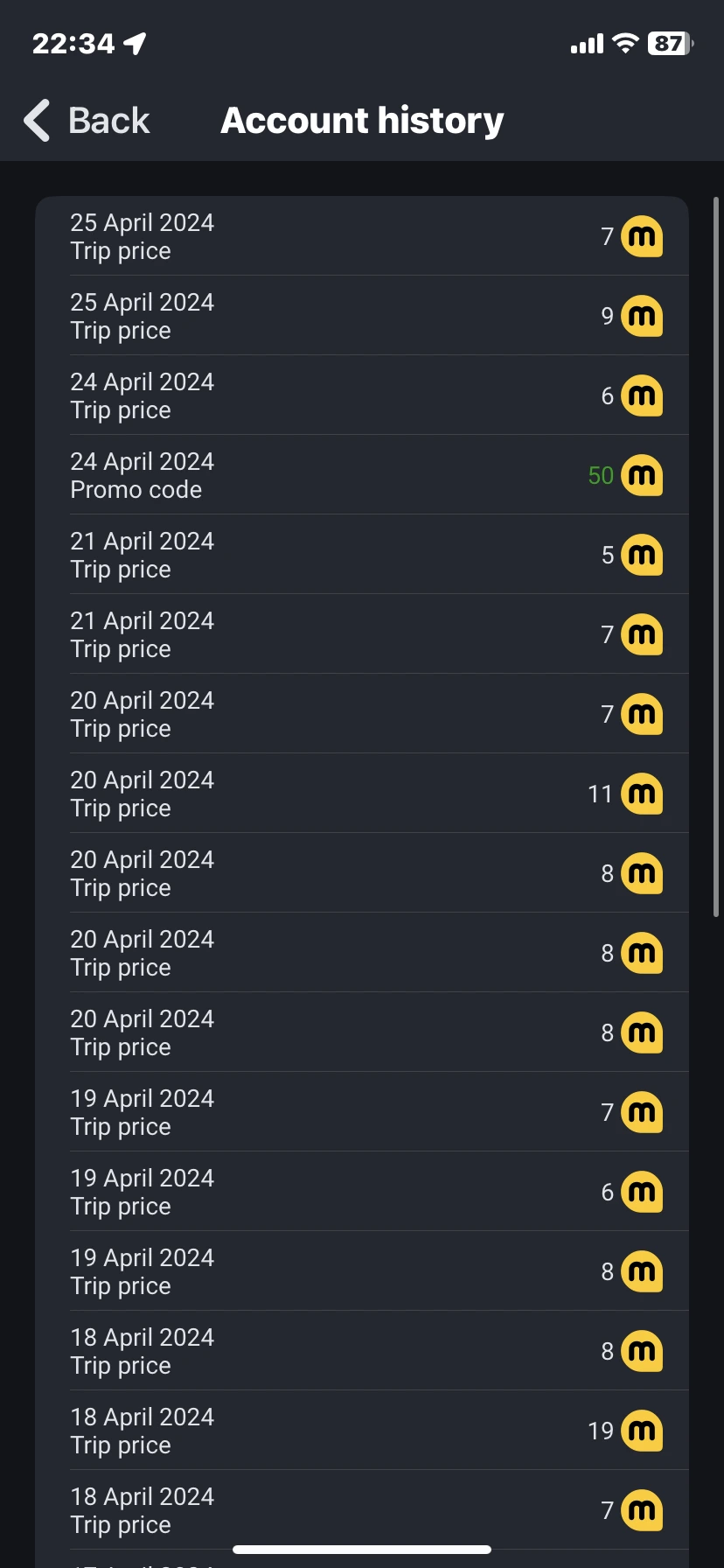Click the green 50 promo amount
724x1568 pixels.
[x=601, y=475]
